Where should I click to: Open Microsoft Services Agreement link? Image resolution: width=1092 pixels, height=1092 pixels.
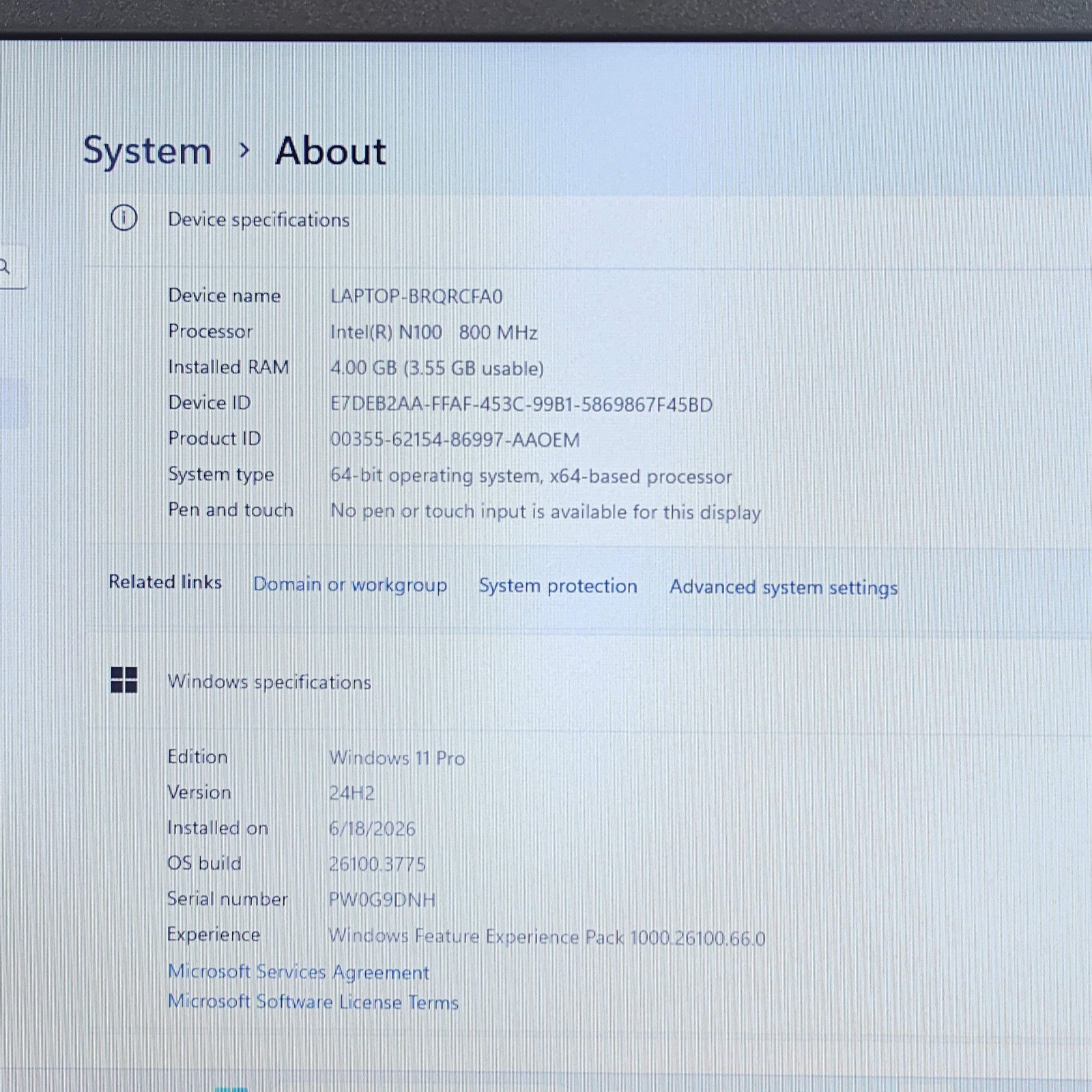299,972
